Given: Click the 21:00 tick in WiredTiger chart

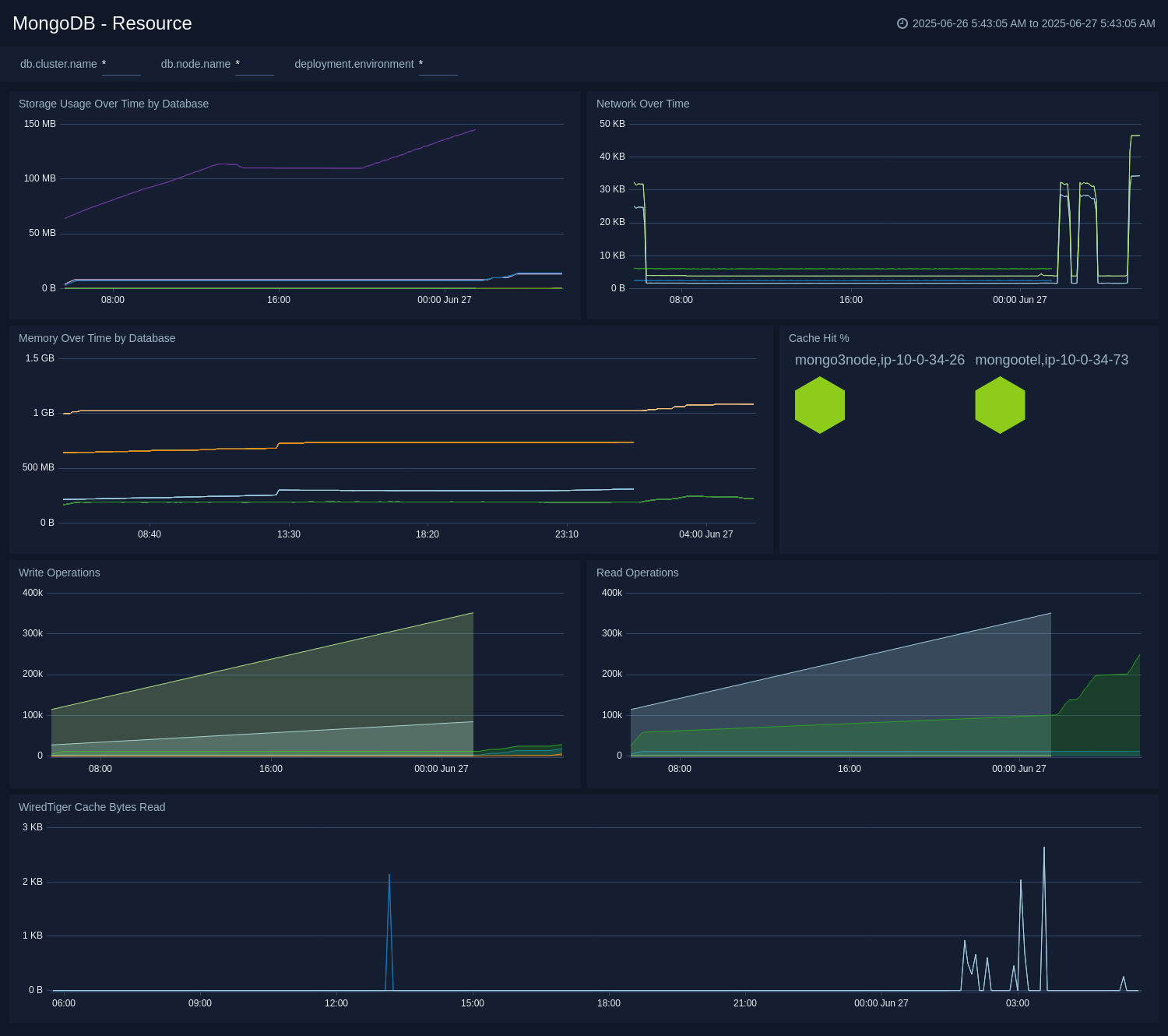Looking at the screenshot, I should [x=745, y=1003].
